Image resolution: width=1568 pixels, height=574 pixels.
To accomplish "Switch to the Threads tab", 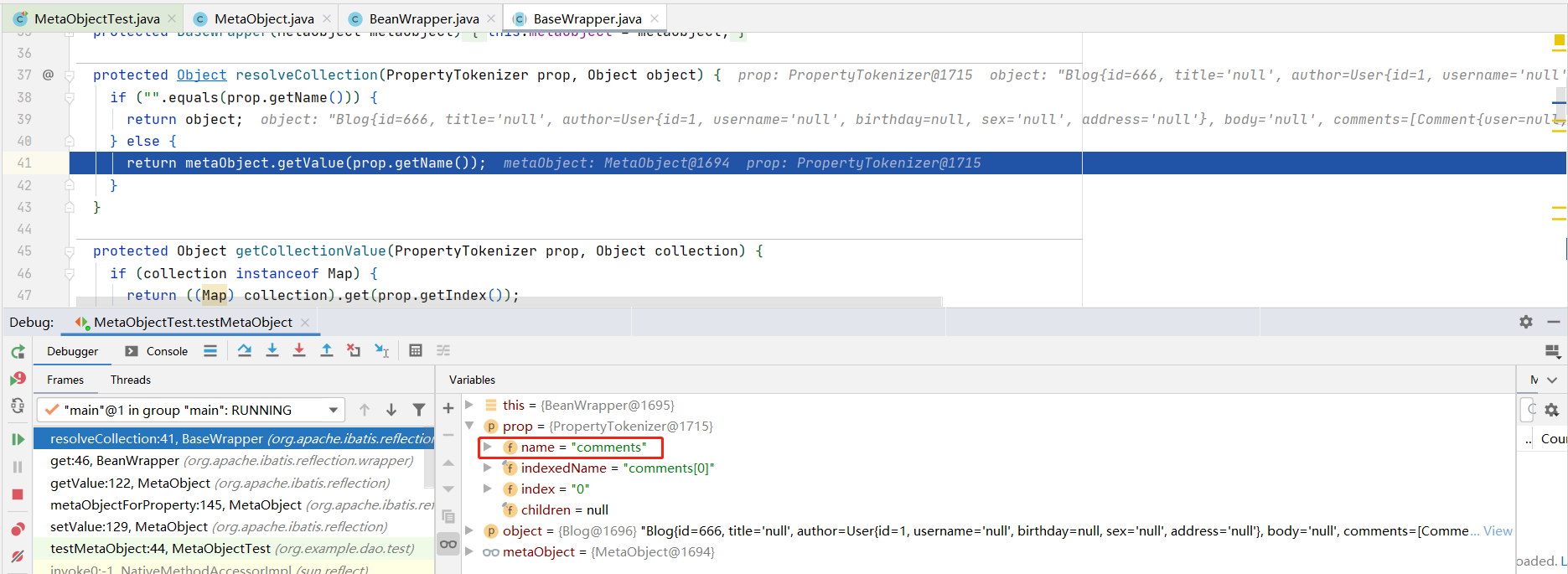I will 131,380.
